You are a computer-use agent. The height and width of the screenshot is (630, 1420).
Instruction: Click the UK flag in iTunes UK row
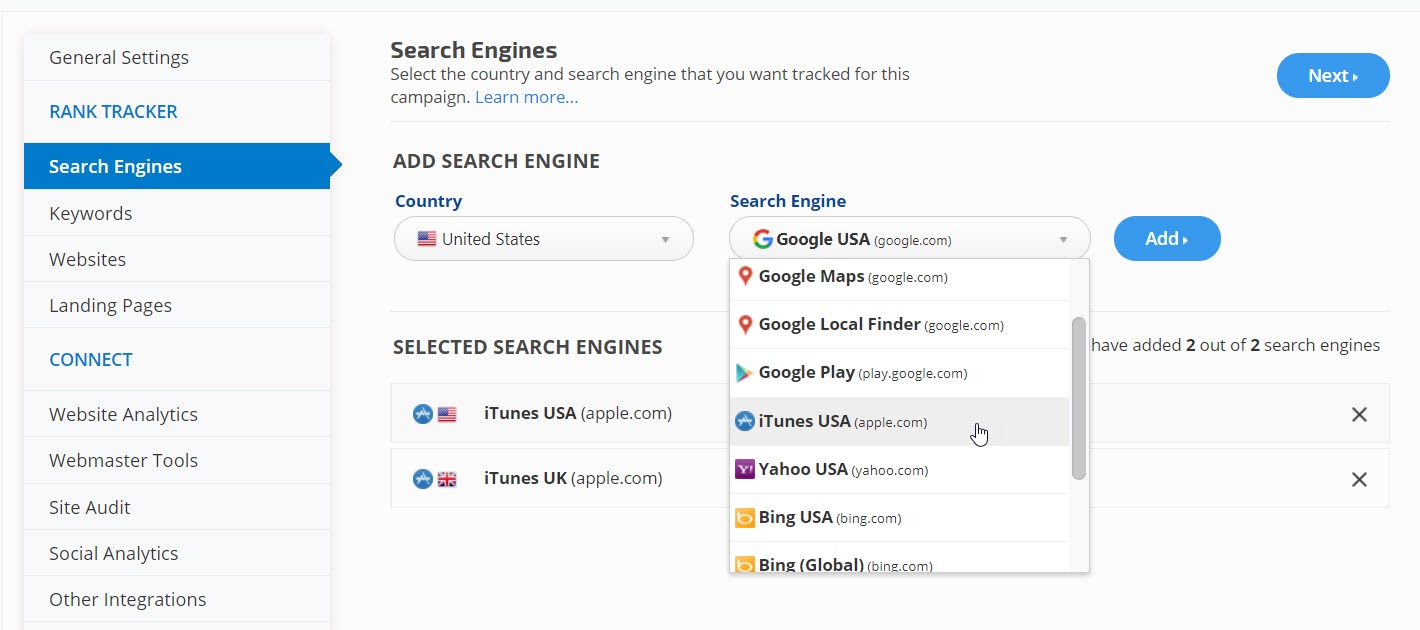click(447, 479)
